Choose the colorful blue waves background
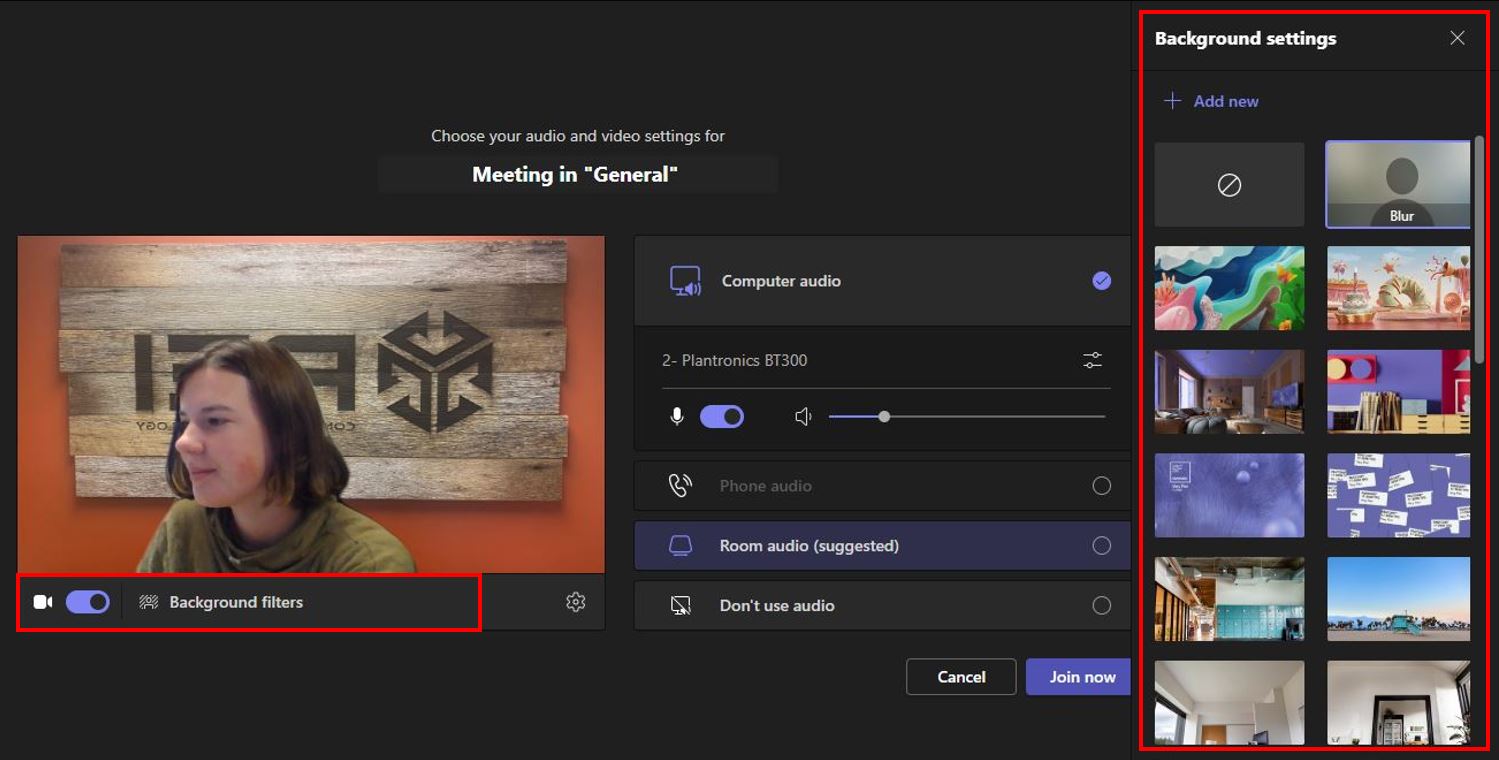The width and height of the screenshot is (1499, 760). (1229, 288)
